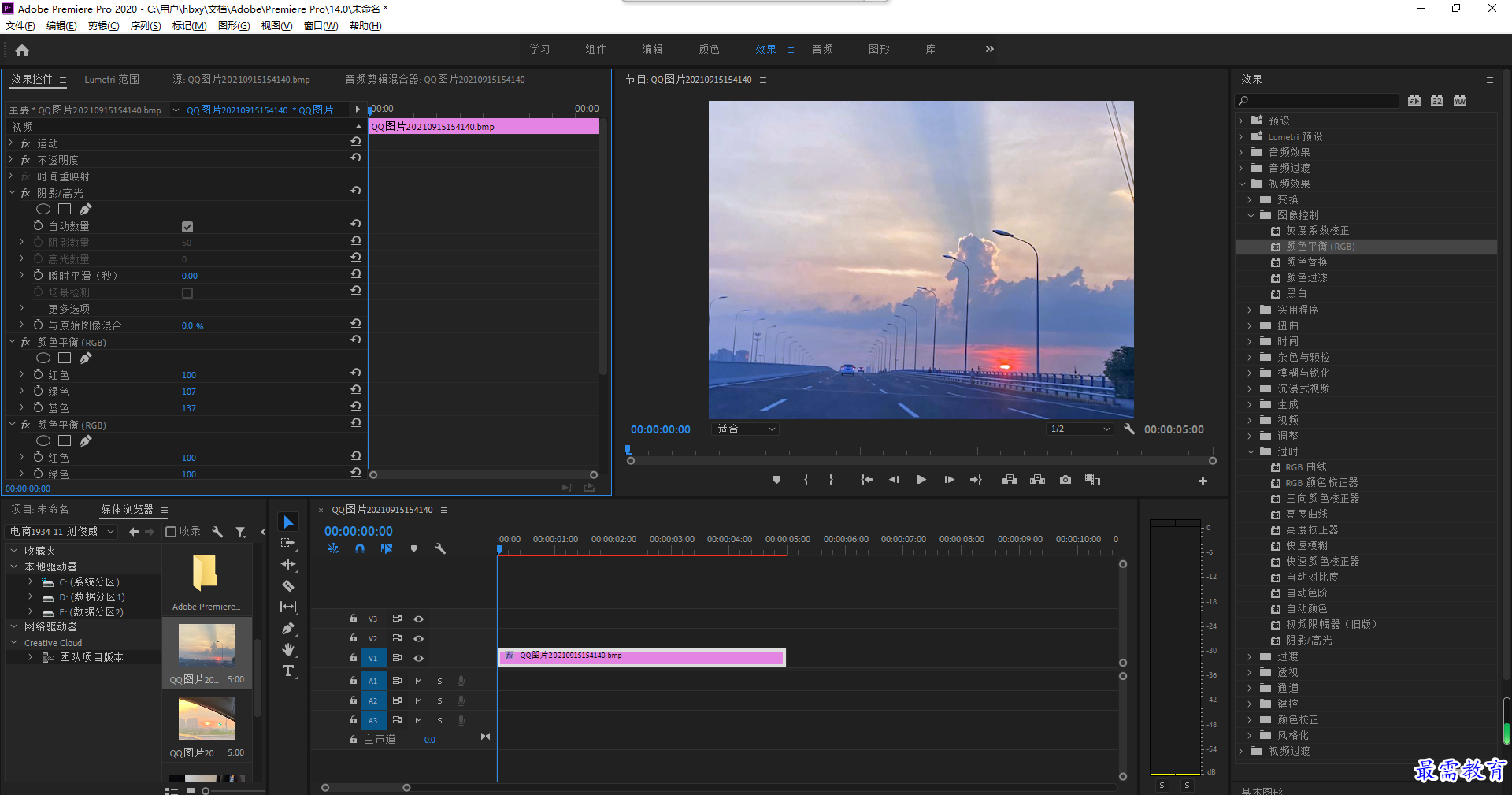Click the Accelerated Effects filter icon
This screenshot has width=1512, height=795.
click(1414, 100)
